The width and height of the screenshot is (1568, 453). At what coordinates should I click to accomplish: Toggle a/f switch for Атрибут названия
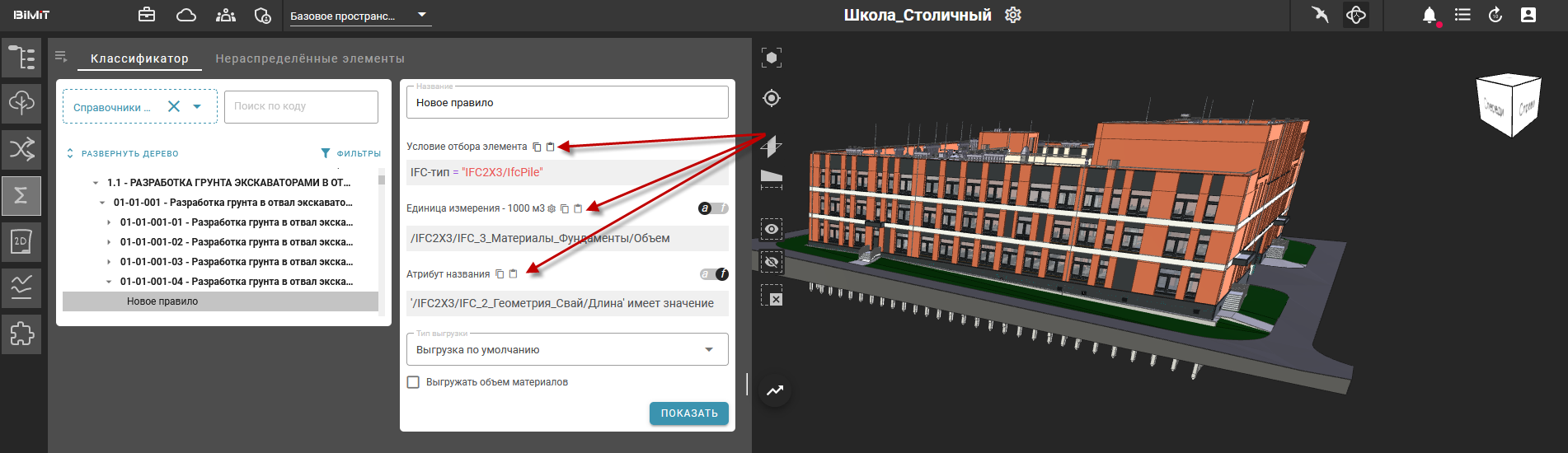tap(713, 274)
